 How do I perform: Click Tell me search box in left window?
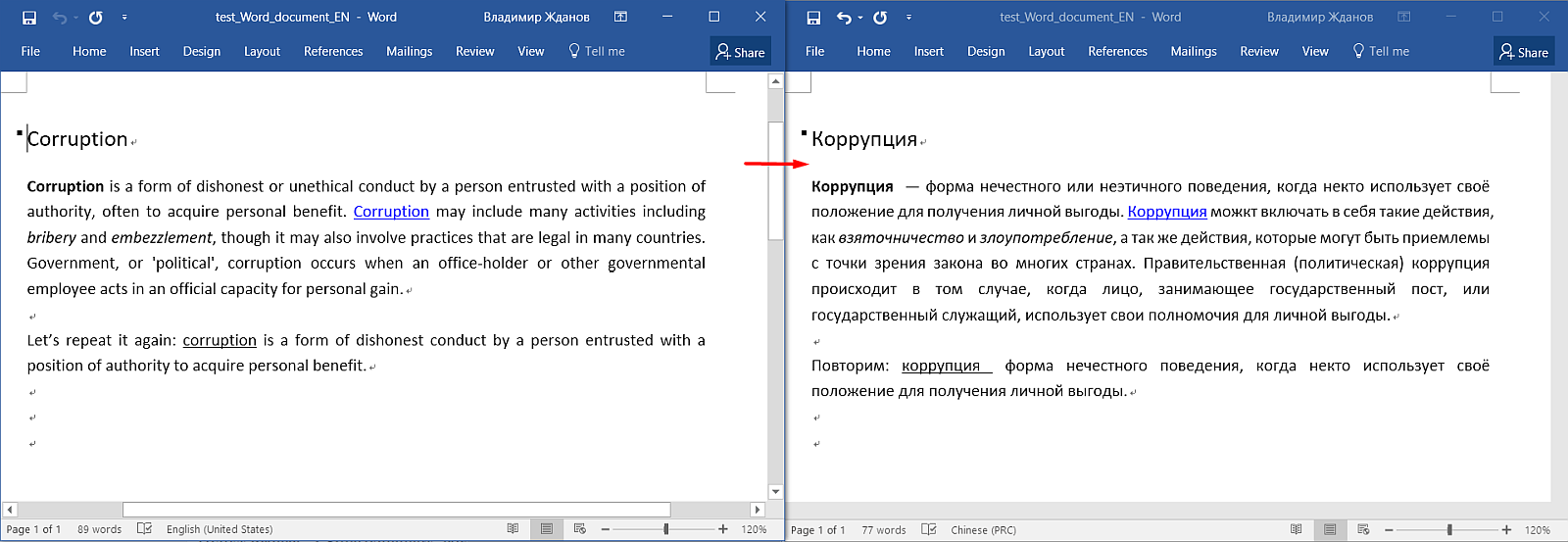[x=597, y=51]
